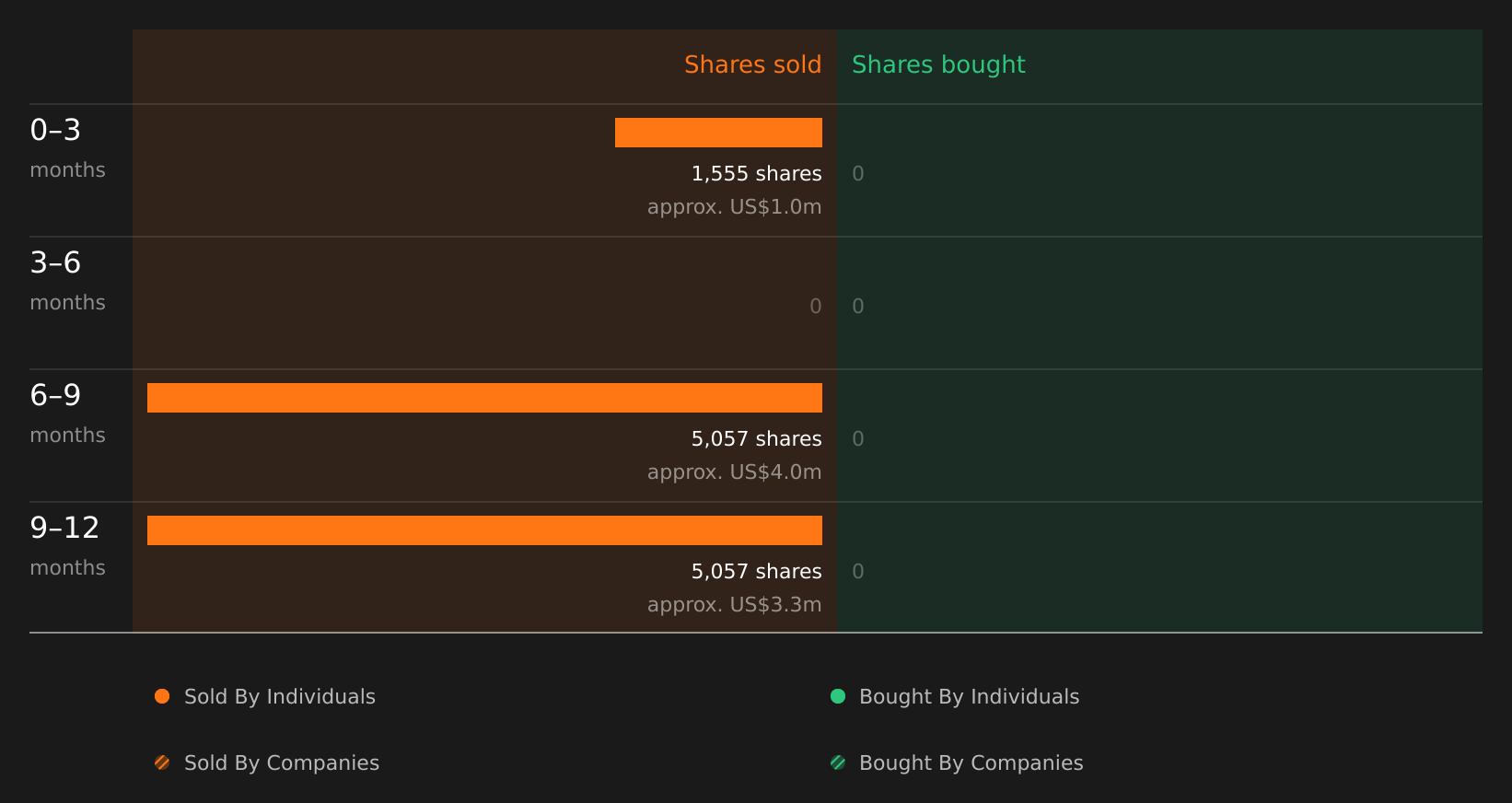Click the 5,057 shares label in 6–9 months row

pyautogui.click(x=756, y=439)
